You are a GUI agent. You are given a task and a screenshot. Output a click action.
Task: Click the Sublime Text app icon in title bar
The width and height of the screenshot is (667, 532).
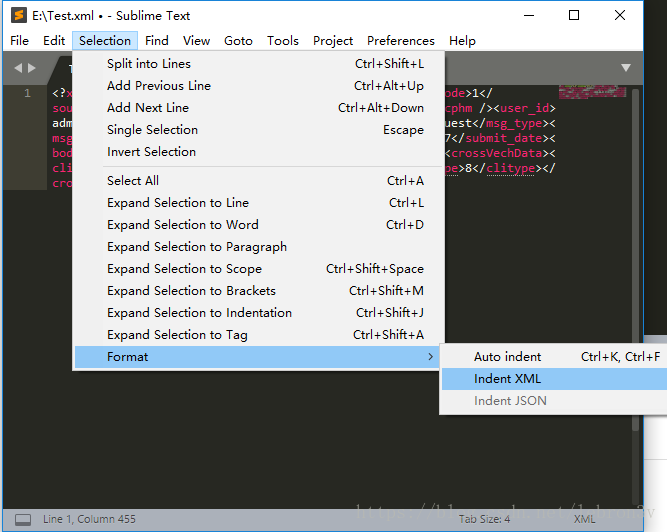19,15
